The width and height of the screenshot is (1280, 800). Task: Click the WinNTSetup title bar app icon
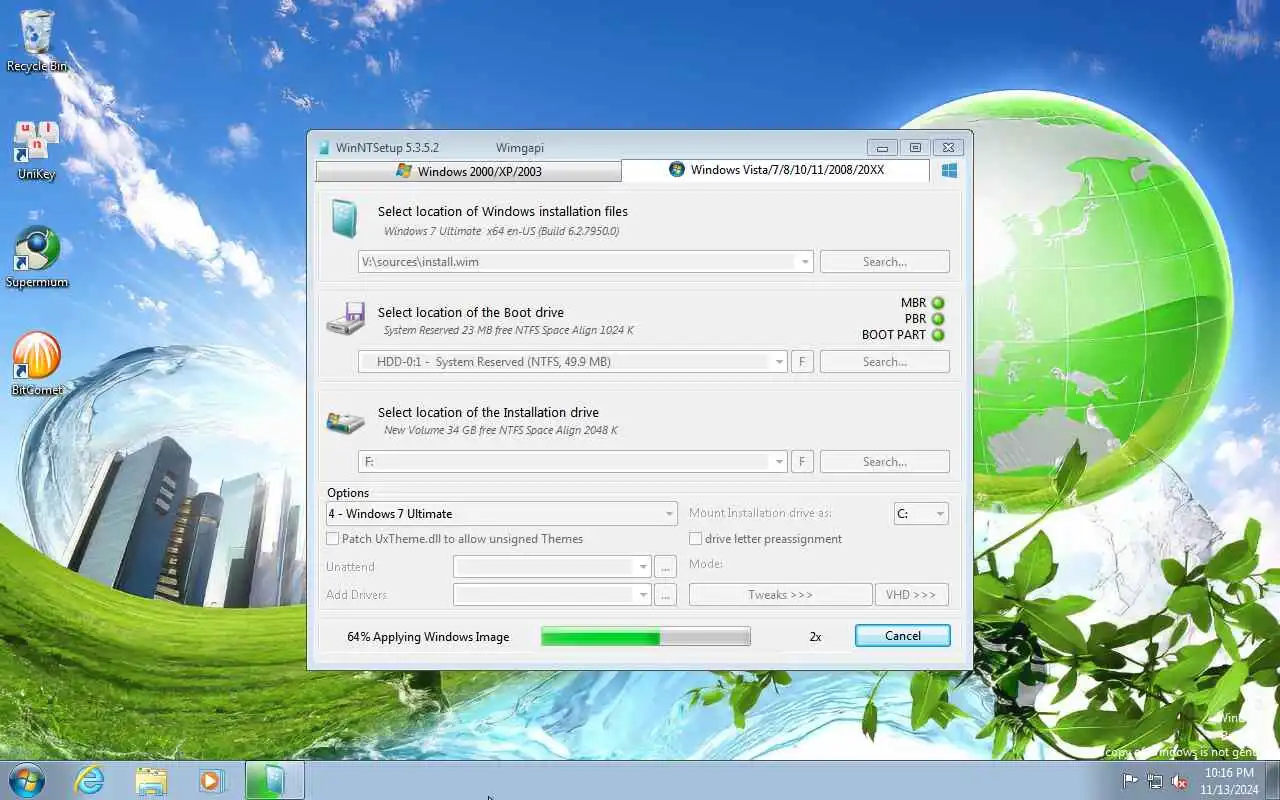(324, 148)
